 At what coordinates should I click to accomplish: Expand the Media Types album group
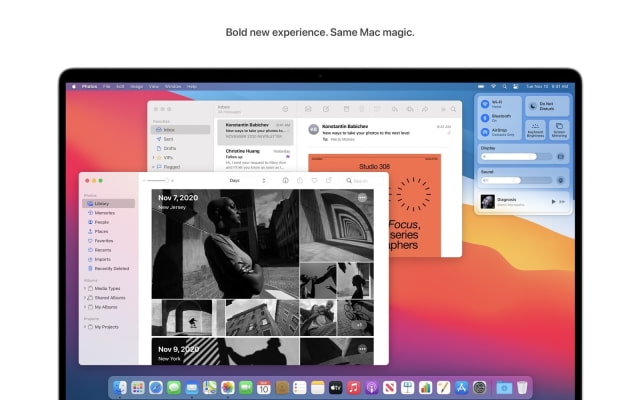point(85,287)
